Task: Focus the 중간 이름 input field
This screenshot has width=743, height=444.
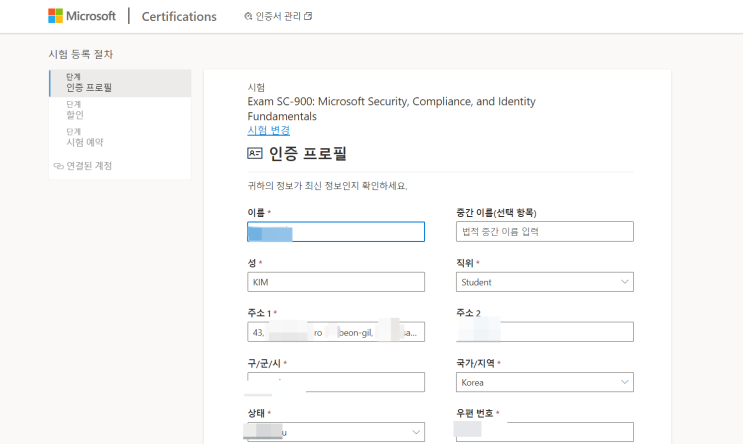Action: [544, 232]
